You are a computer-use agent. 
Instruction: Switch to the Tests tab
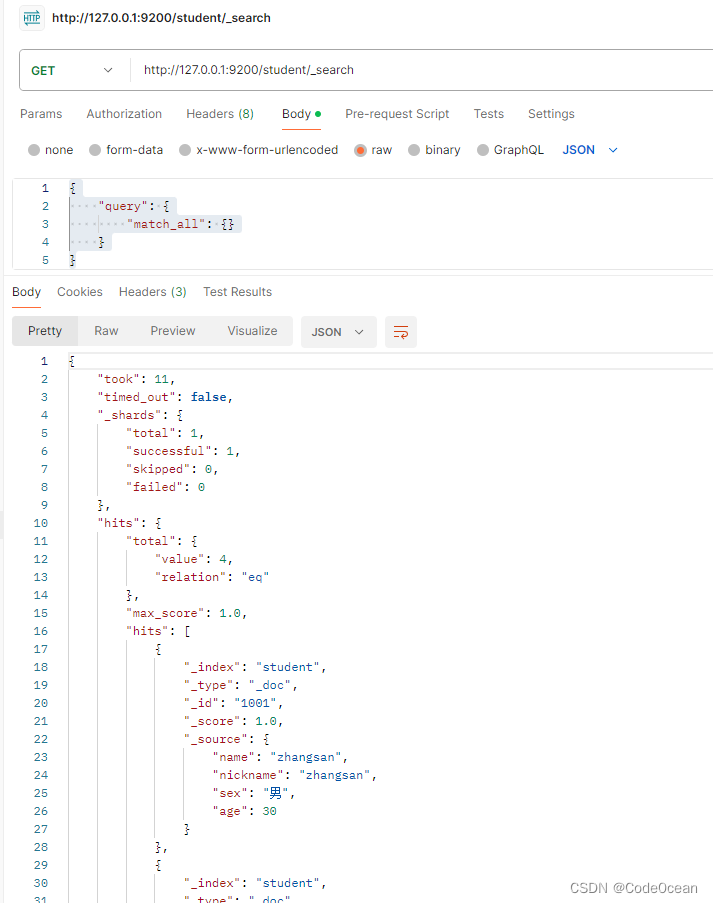[x=488, y=114]
